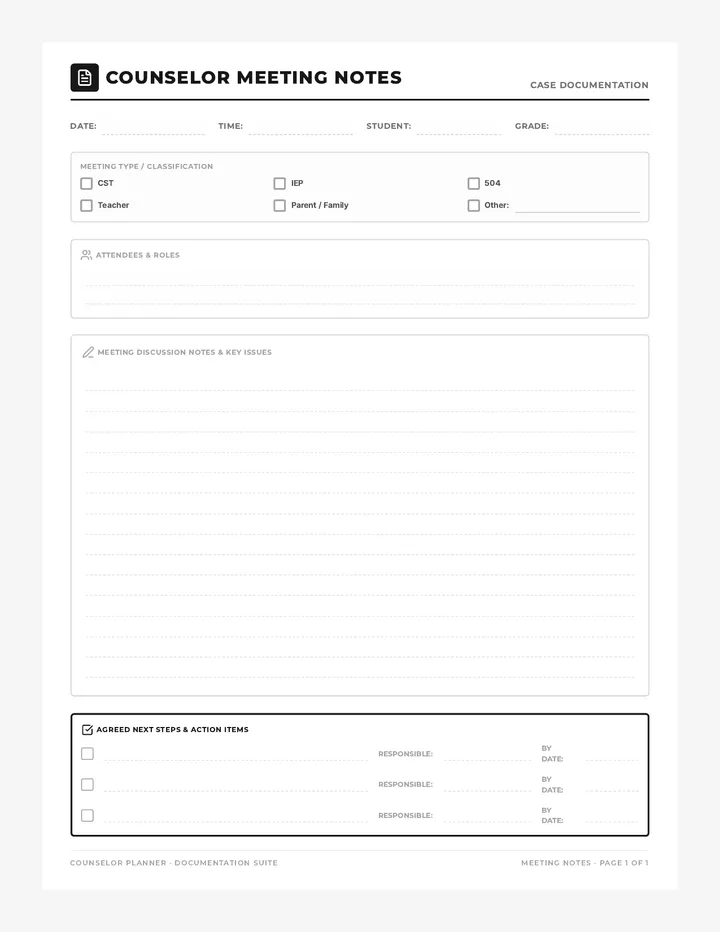Click the checkmark icon beside Agreed Next Steps

(87, 729)
